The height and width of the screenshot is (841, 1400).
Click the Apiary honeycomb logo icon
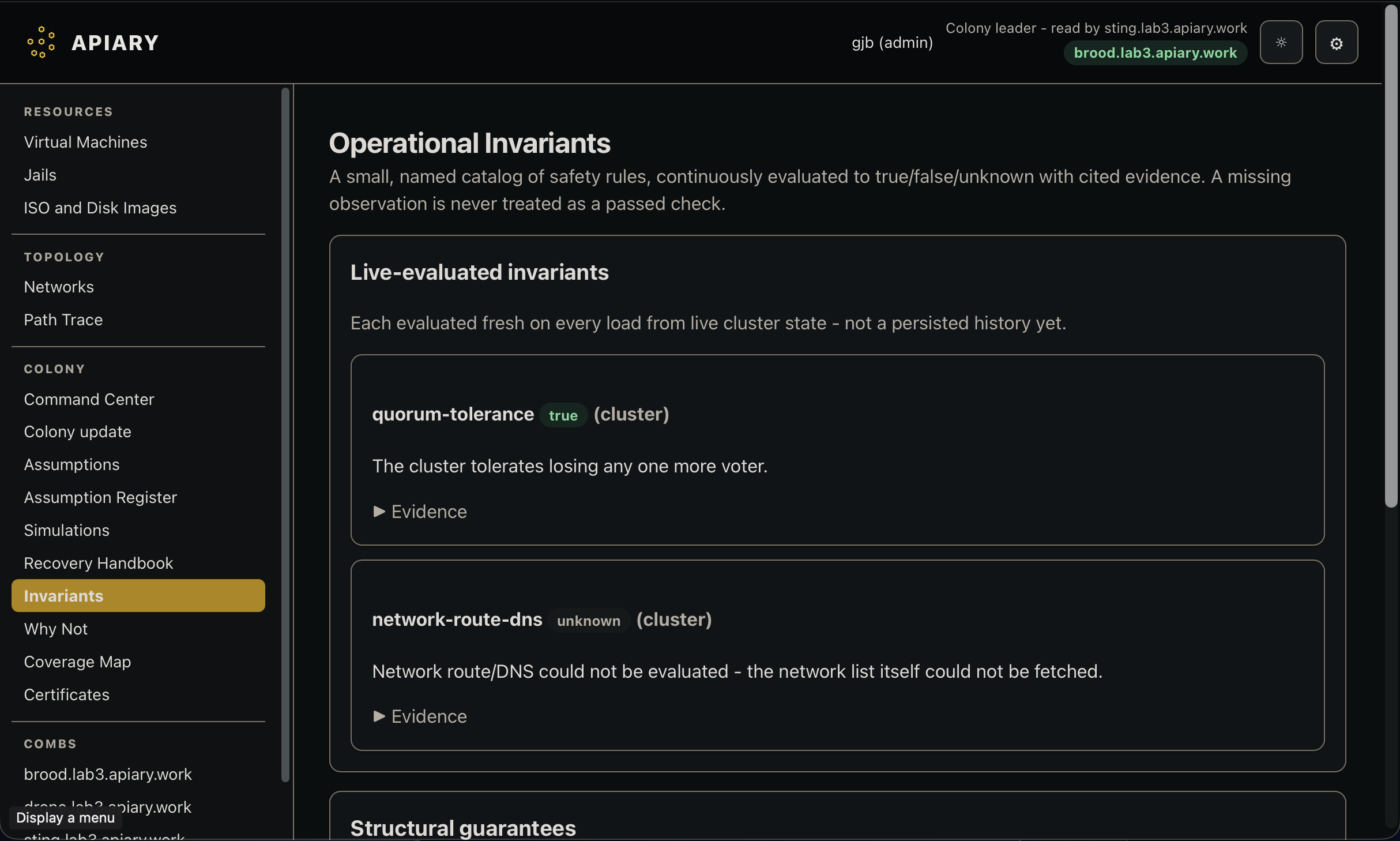point(41,42)
